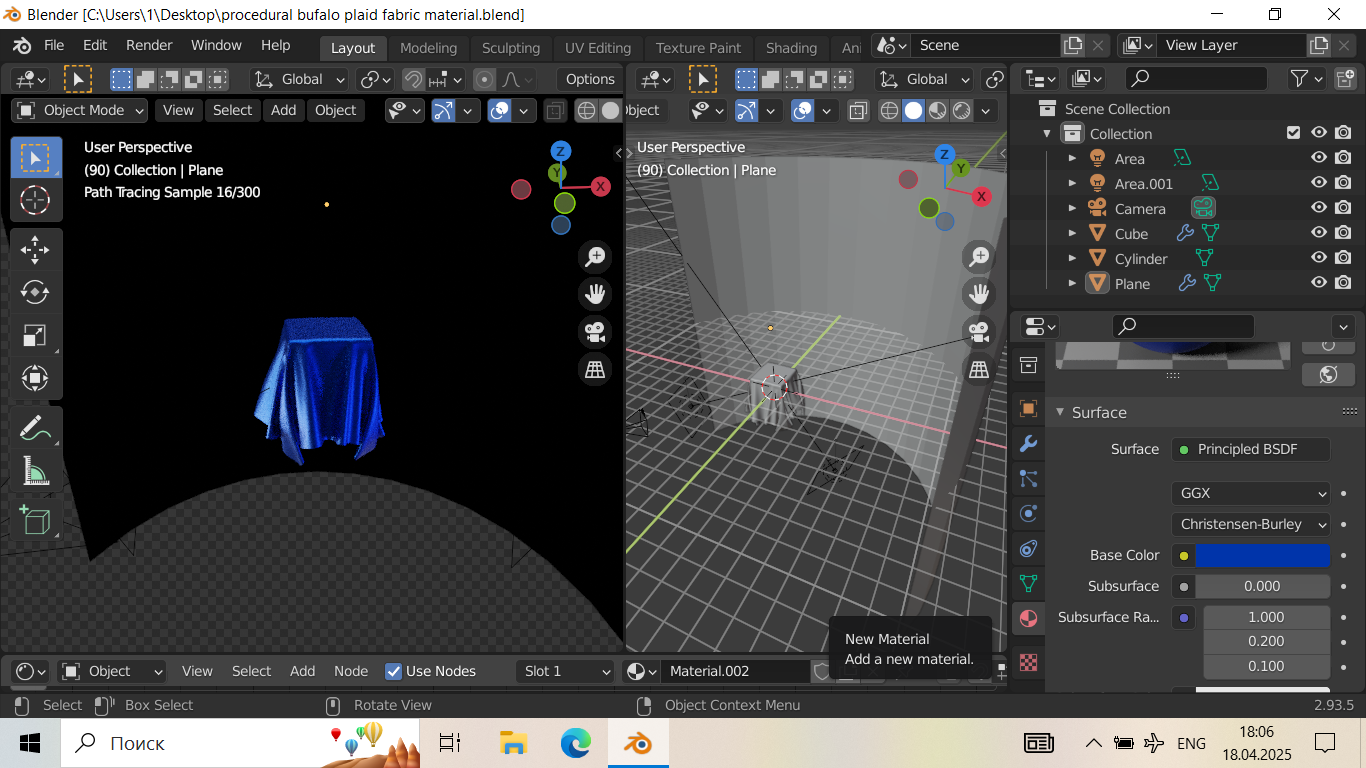This screenshot has height=768, width=1366.
Task: Open the Modifier Properties wrench tab
Action: (x=1028, y=444)
